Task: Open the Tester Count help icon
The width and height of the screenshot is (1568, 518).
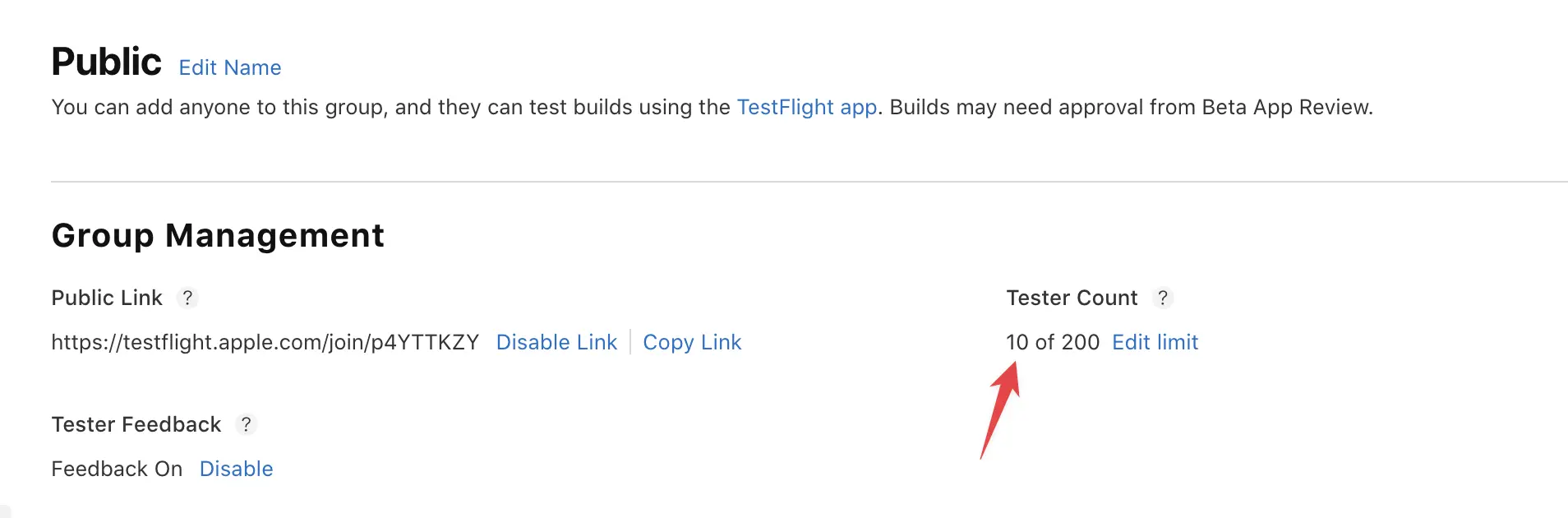Action: [1162, 298]
